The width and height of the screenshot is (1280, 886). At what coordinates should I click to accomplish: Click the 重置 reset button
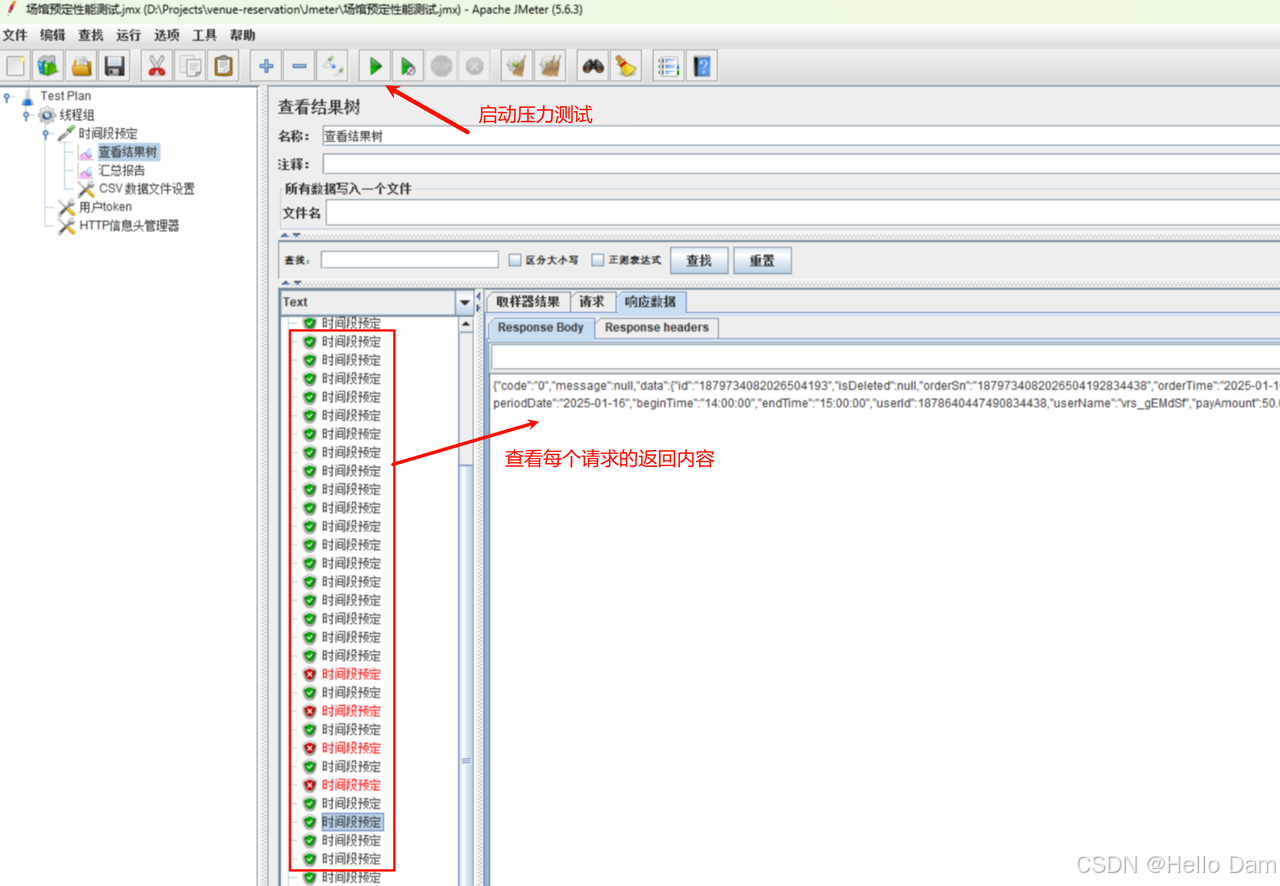[x=762, y=260]
